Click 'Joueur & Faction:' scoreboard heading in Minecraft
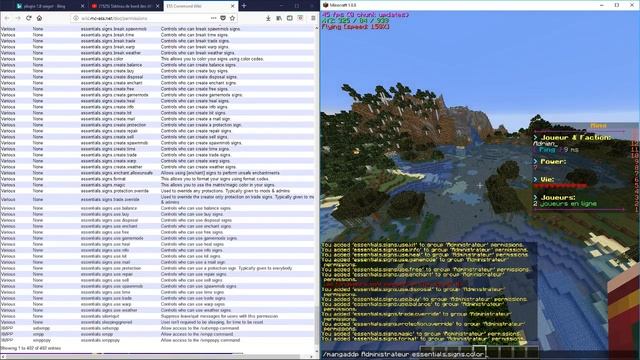Screen dimensions: 640x360 tap(576, 138)
